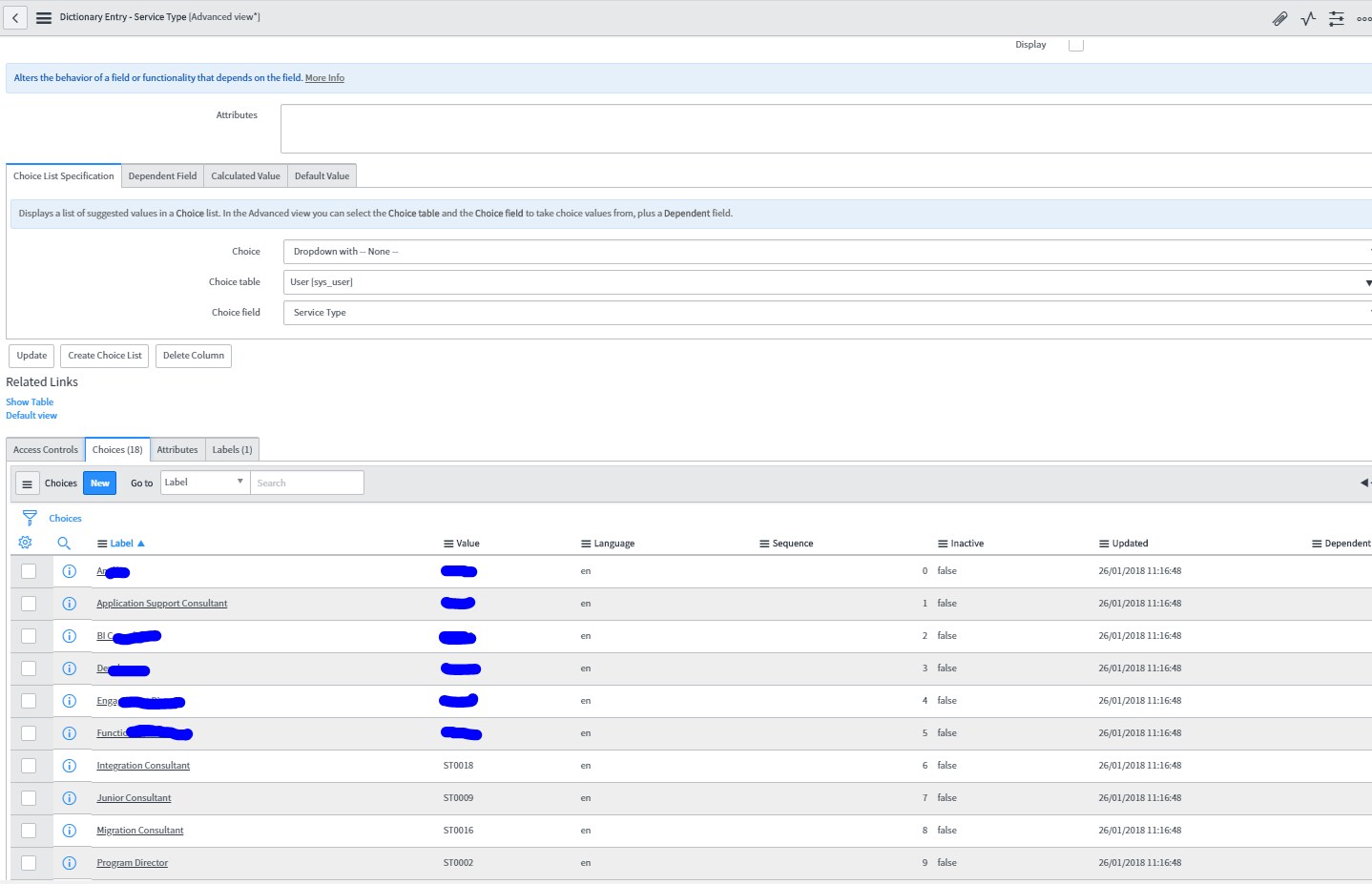Sort by the Label column header
The width and height of the screenshot is (1372, 884).
(x=121, y=544)
